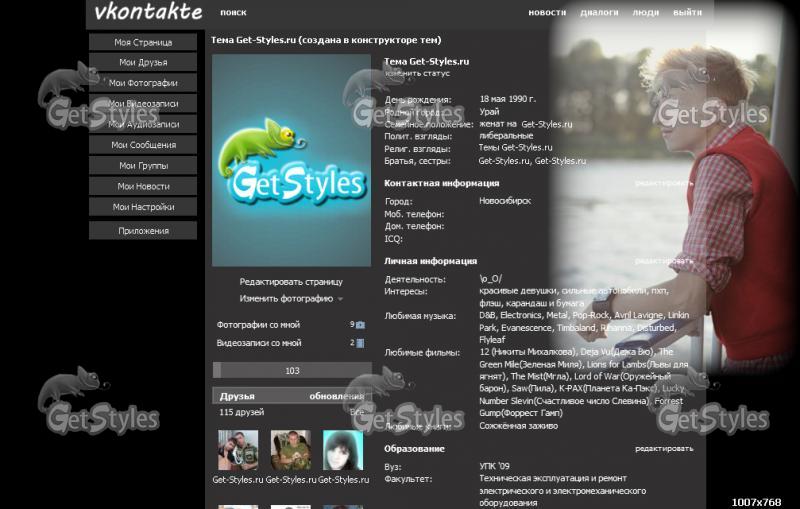Click Личная информация section heading
This screenshot has width=800, height=509.
coord(430,261)
